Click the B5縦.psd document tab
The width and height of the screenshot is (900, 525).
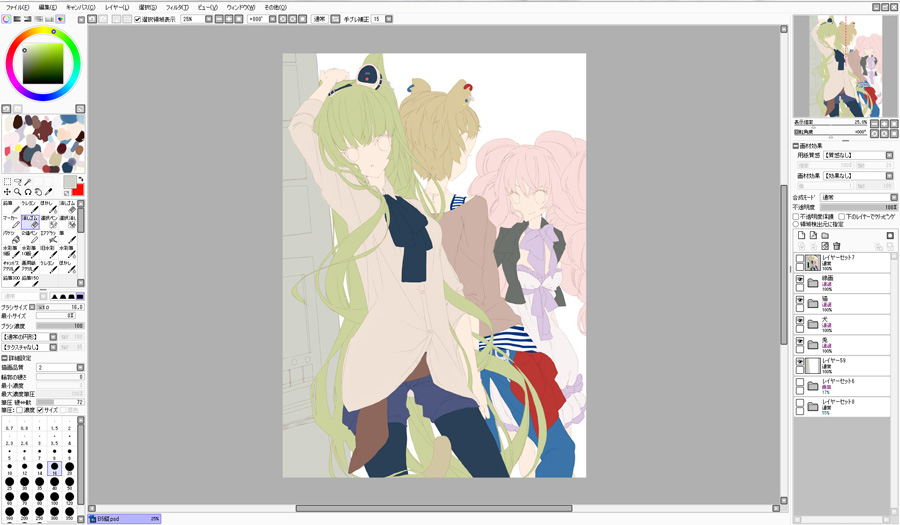point(125,518)
